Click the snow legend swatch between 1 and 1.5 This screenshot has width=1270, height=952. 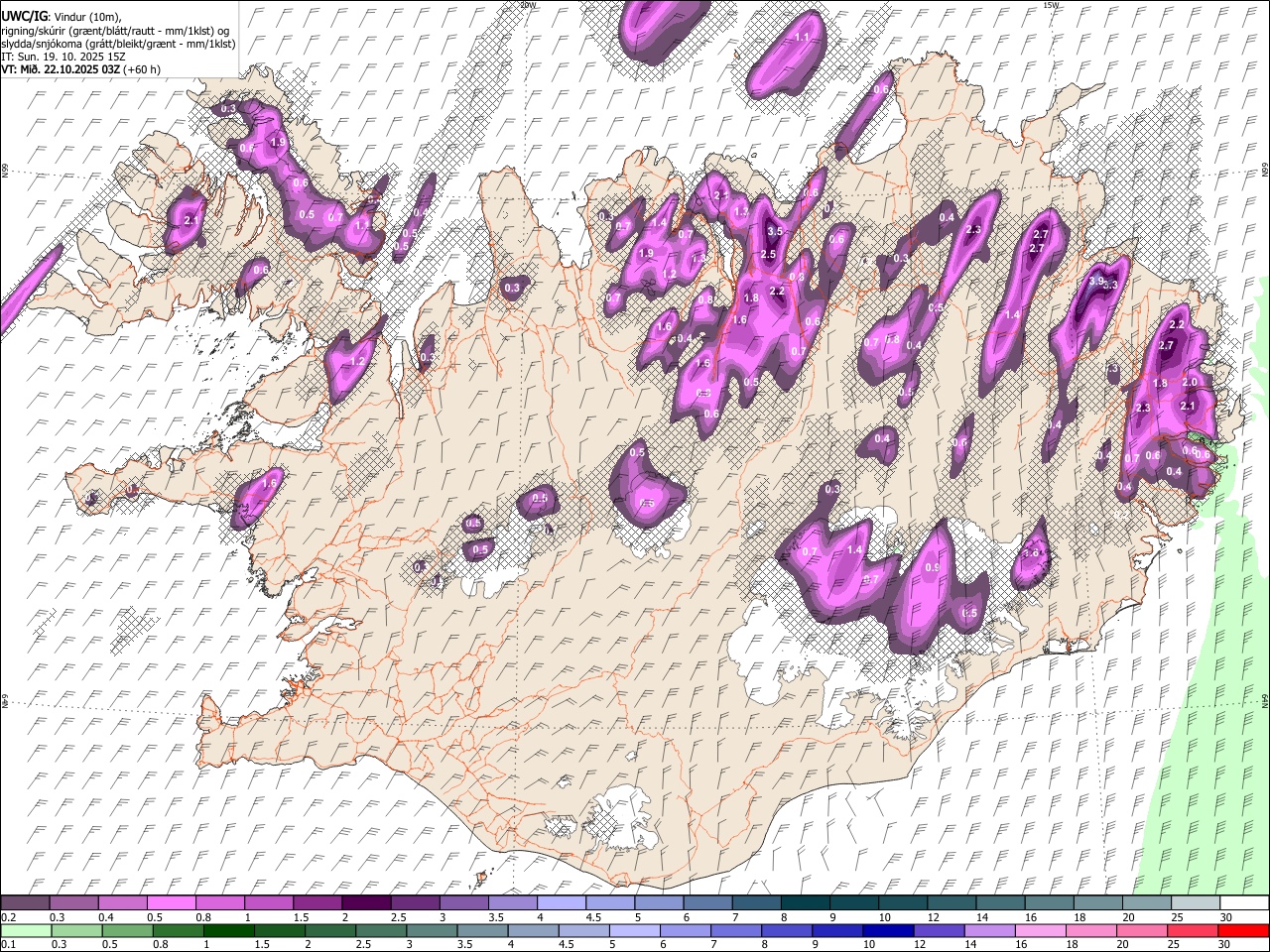[268, 902]
